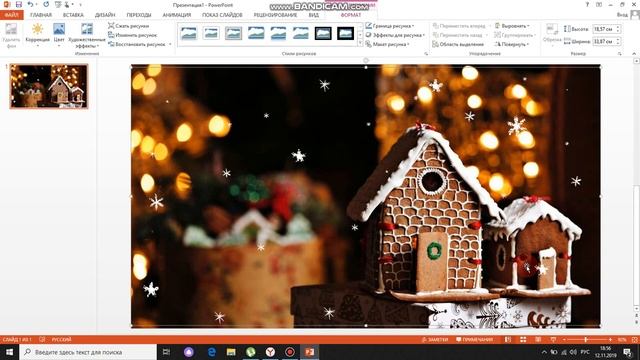
Task: Click Сжать рисунки button
Action: [x=129, y=26]
